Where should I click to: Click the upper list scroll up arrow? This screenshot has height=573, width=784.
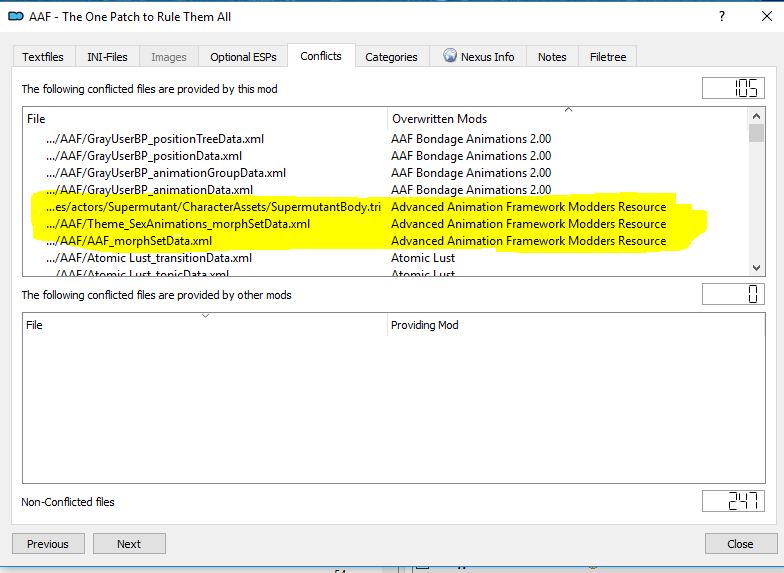click(x=756, y=116)
